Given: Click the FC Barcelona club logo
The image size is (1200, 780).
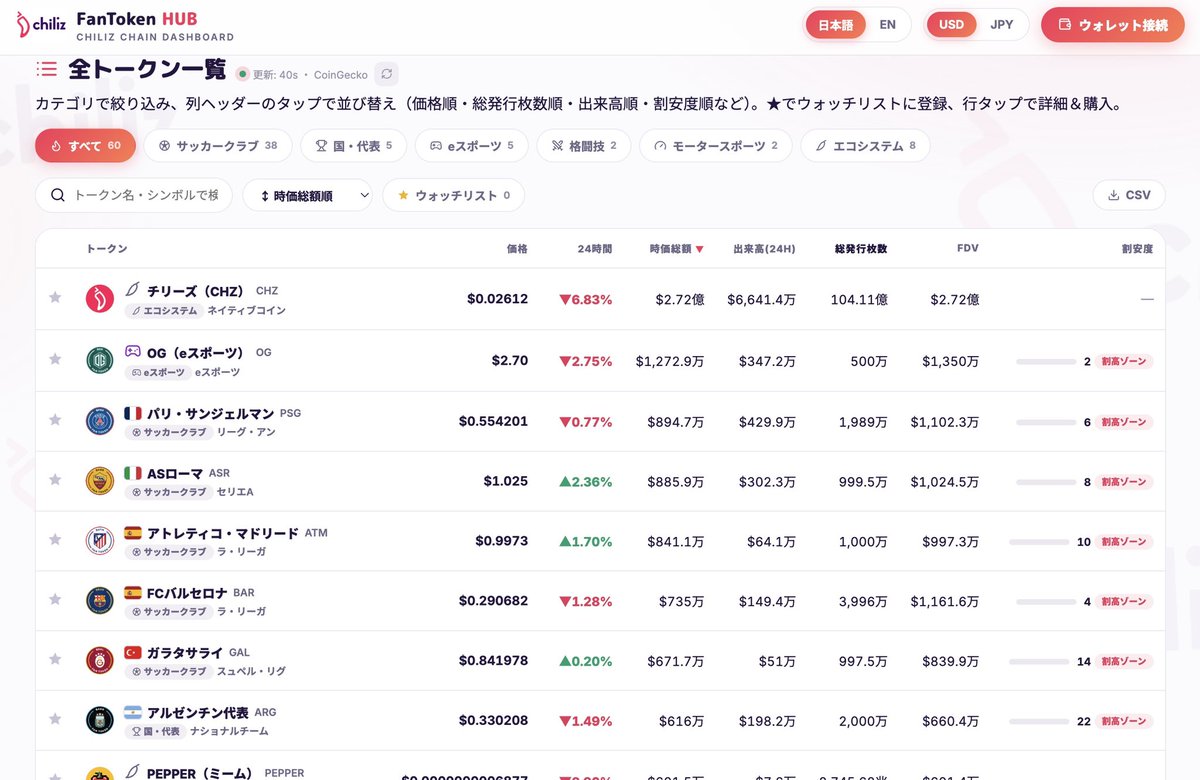Looking at the screenshot, I should point(100,601).
